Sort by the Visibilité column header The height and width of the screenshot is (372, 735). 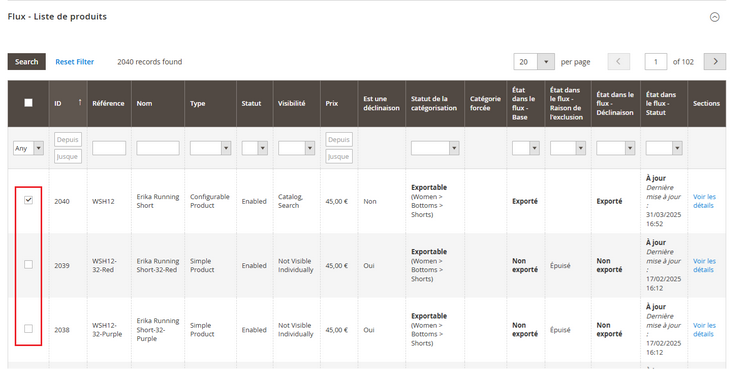pyautogui.click(x=297, y=104)
